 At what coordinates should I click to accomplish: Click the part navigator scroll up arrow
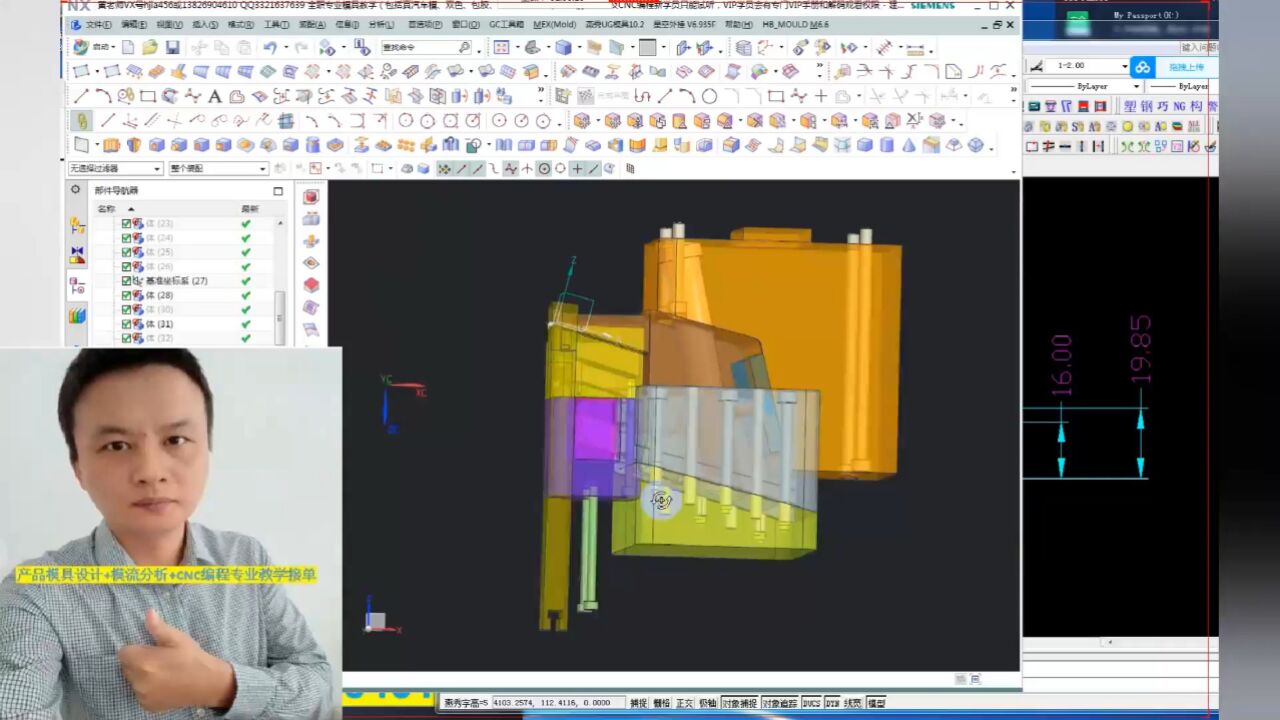280,223
